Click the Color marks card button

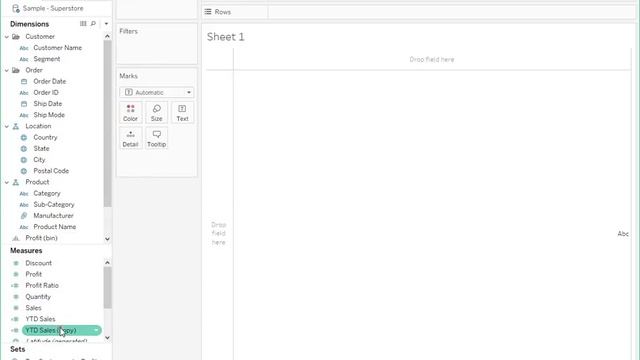pyautogui.click(x=131, y=113)
